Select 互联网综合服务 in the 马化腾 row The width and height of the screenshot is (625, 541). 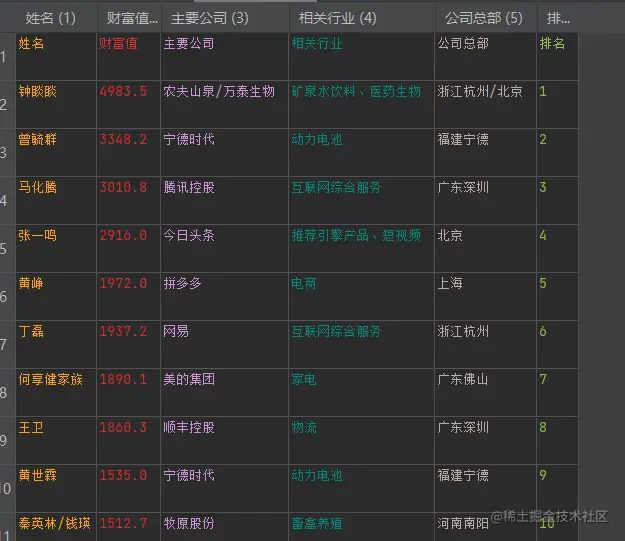pos(362,201)
